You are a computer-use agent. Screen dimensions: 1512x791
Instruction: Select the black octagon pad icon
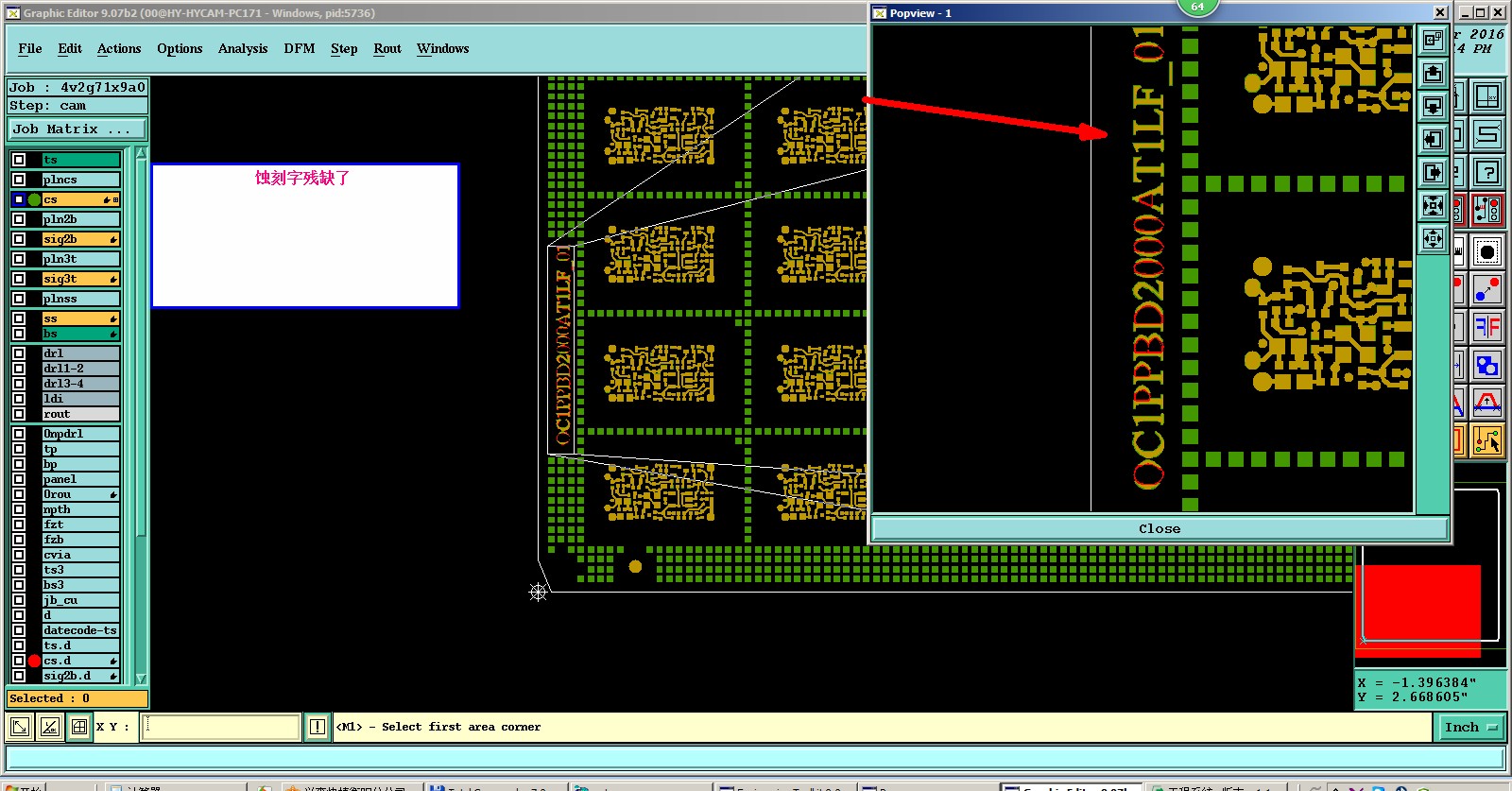click(x=1487, y=251)
